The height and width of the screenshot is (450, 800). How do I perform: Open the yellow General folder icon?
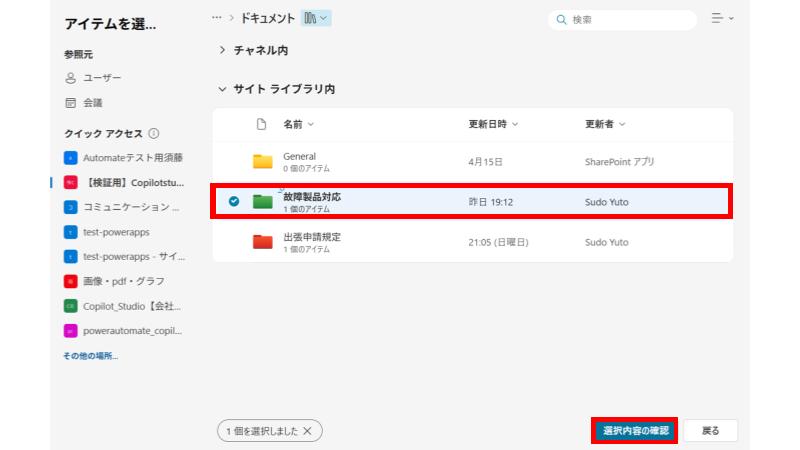263,161
